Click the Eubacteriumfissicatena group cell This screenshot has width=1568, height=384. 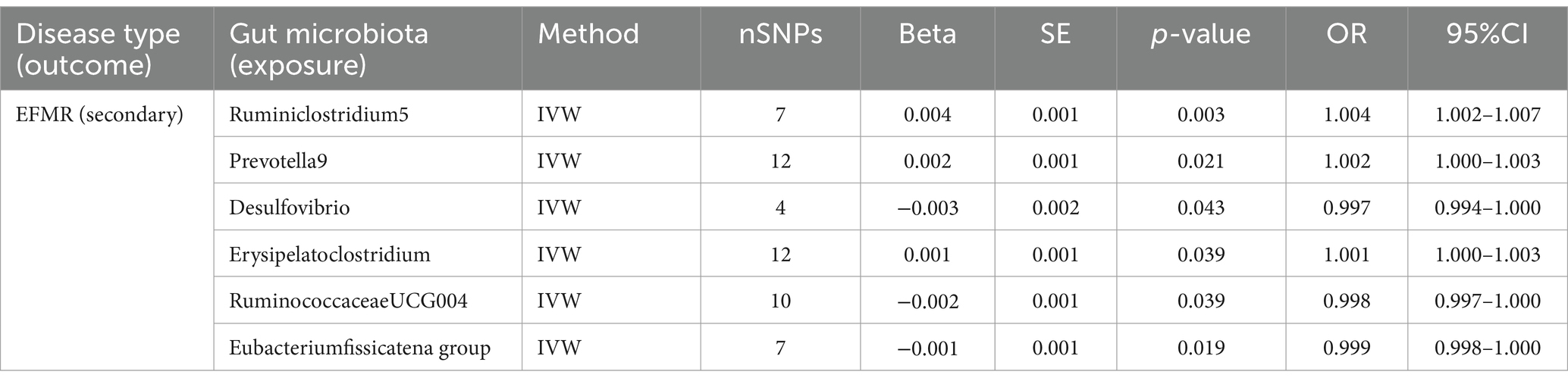[360, 348]
